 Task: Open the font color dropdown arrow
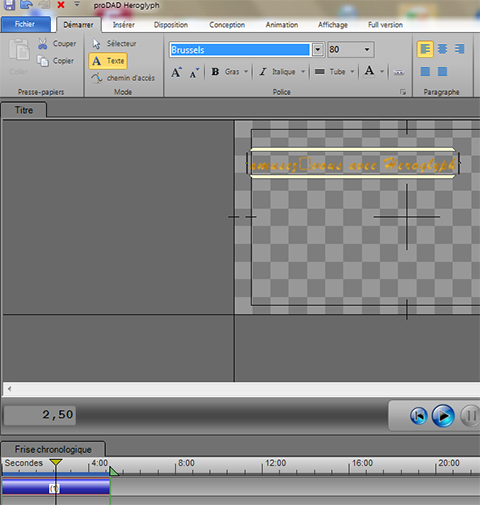(x=382, y=72)
